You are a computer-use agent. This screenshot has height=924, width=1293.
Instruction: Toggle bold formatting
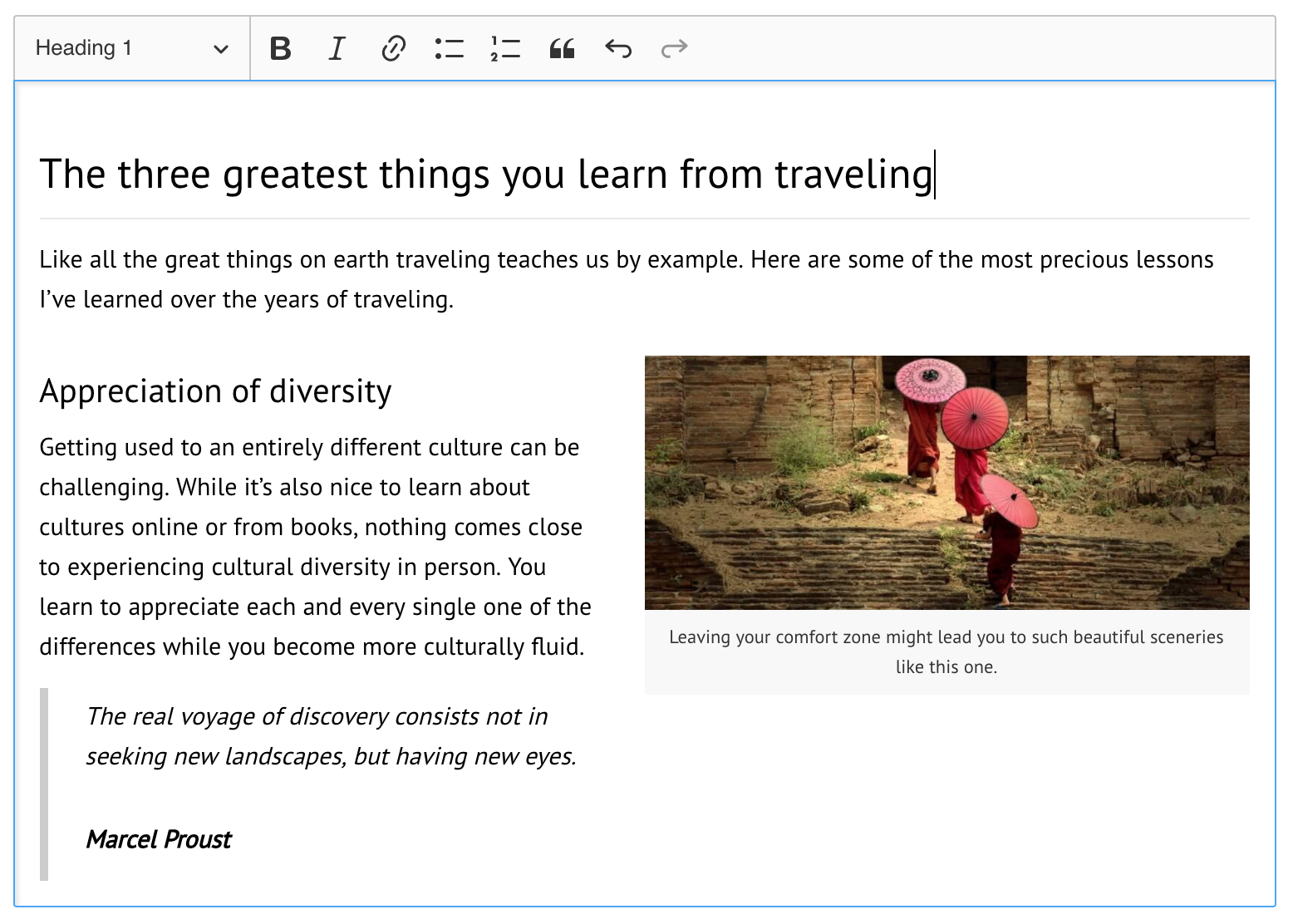(x=281, y=49)
